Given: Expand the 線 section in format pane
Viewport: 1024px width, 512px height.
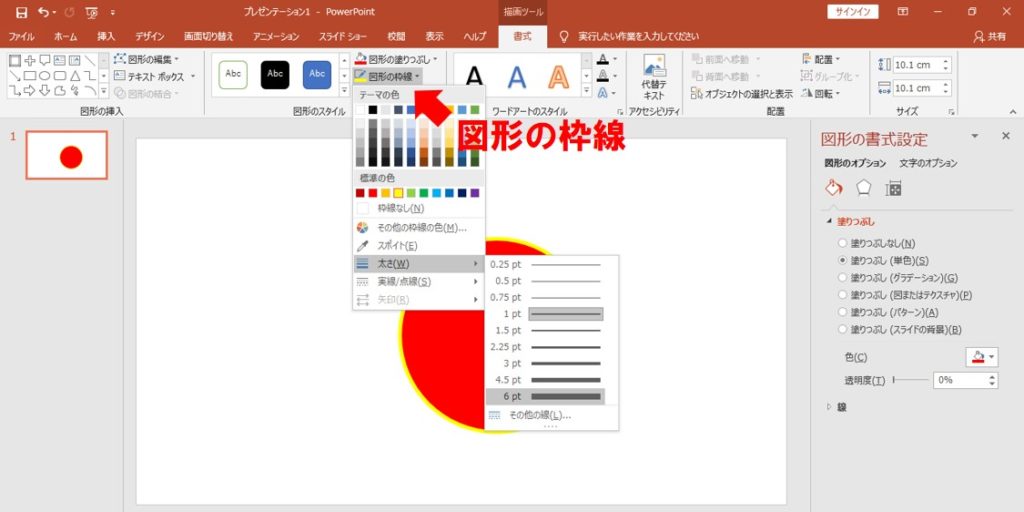Looking at the screenshot, I should [828, 407].
